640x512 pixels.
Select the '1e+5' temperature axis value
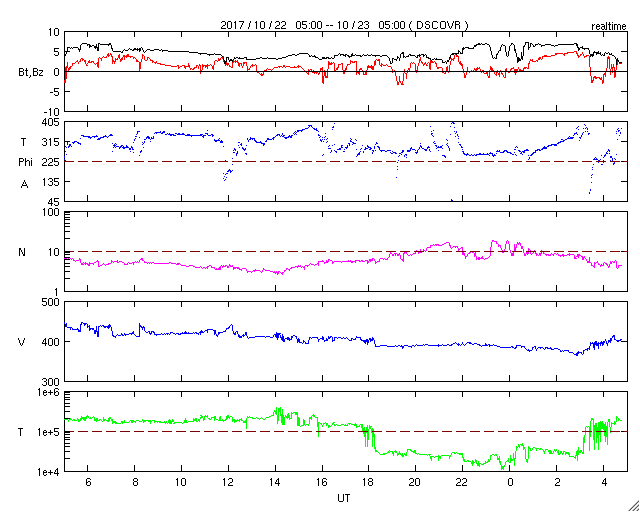tap(49, 432)
